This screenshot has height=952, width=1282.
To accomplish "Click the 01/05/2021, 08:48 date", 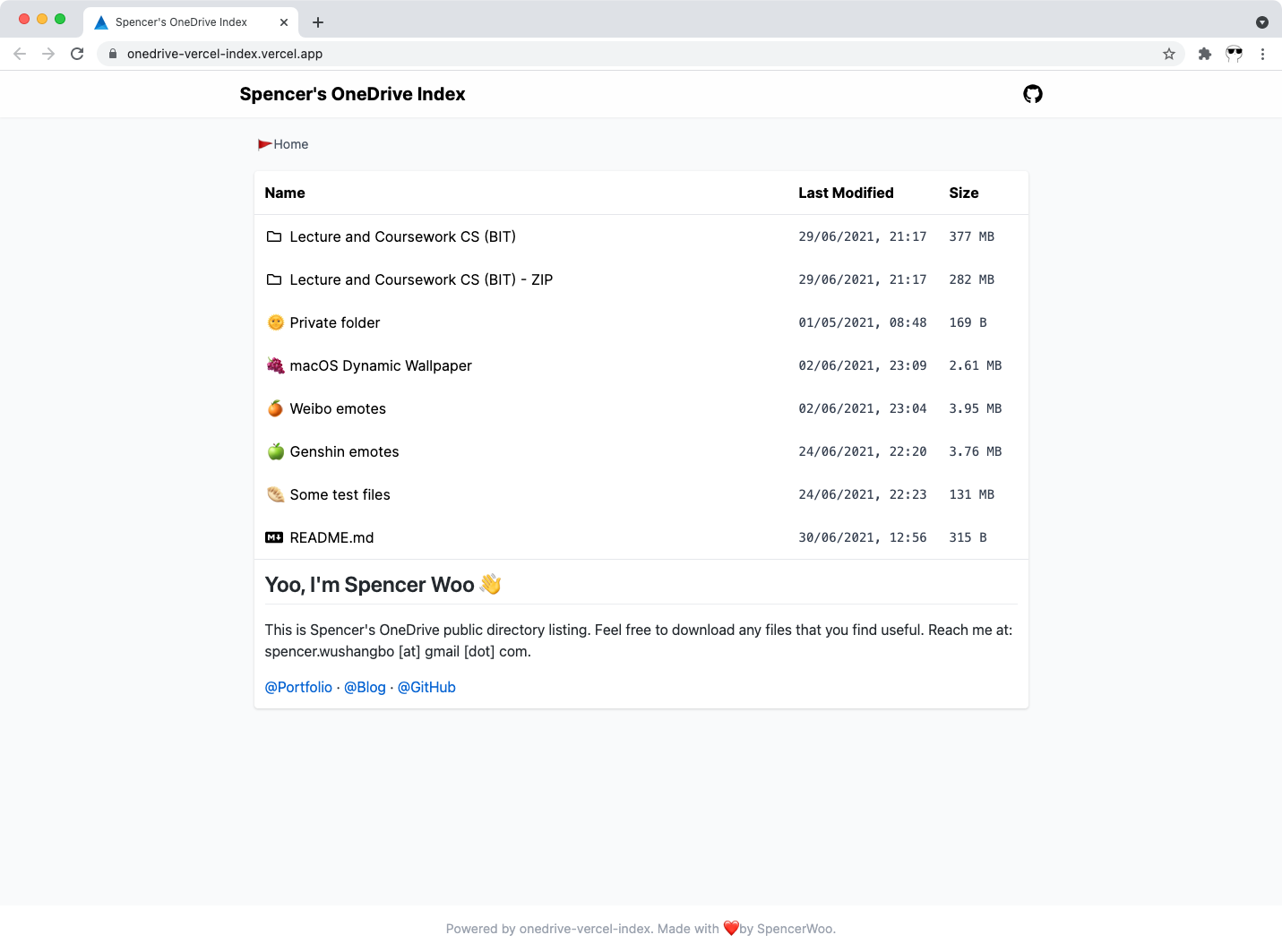I will tap(863, 322).
